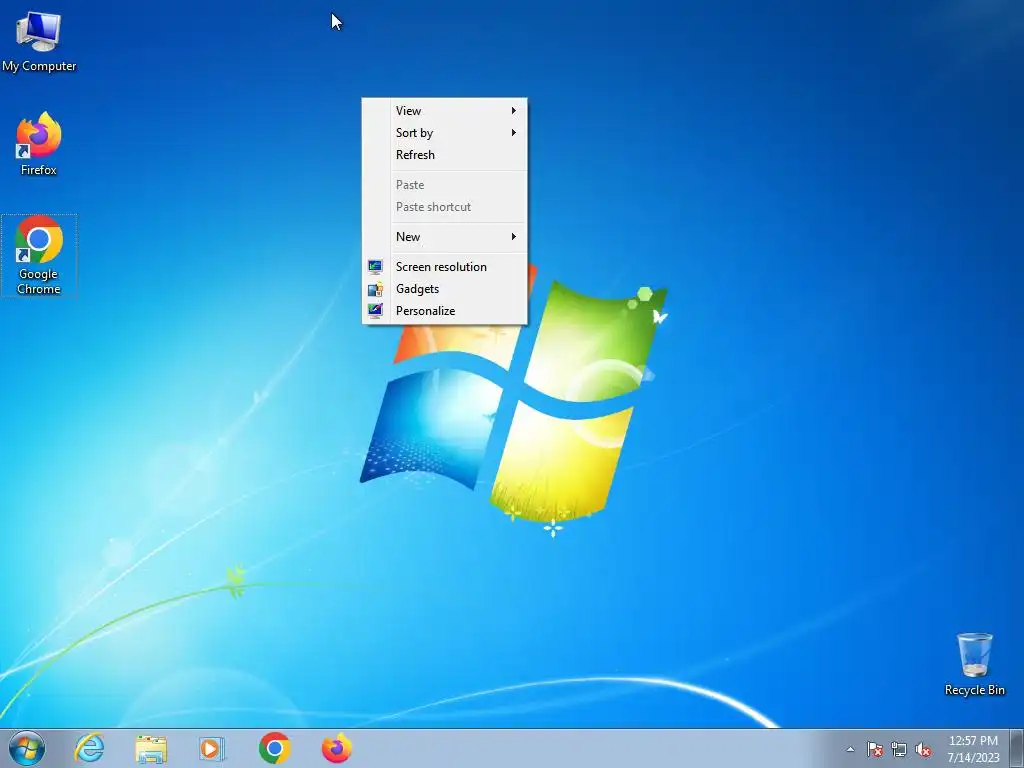Select the My Computer desktop icon
The image size is (1024, 768).
click(x=39, y=42)
